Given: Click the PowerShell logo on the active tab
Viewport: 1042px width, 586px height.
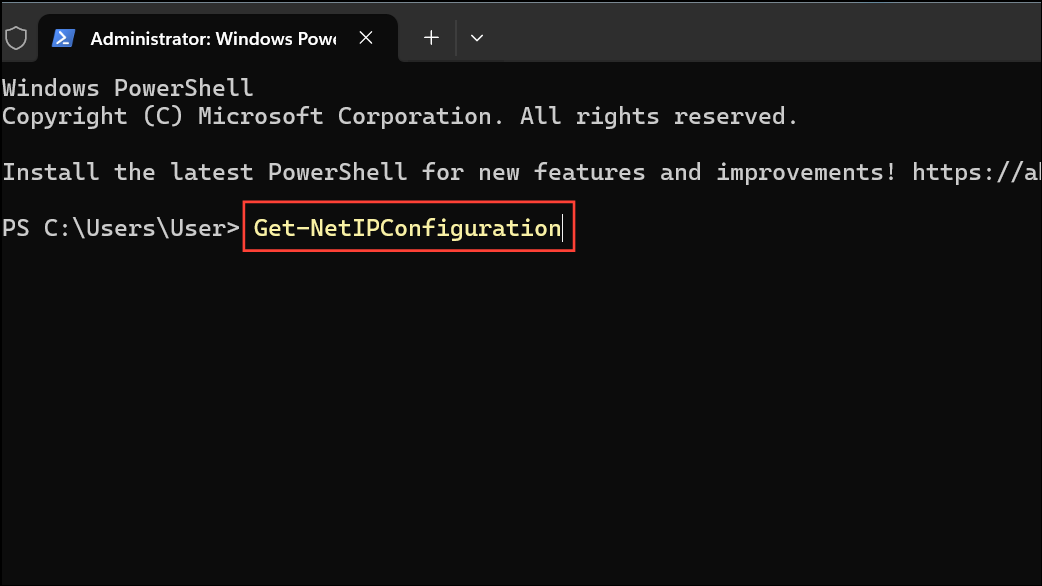Looking at the screenshot, I should (x=63, y=38).
